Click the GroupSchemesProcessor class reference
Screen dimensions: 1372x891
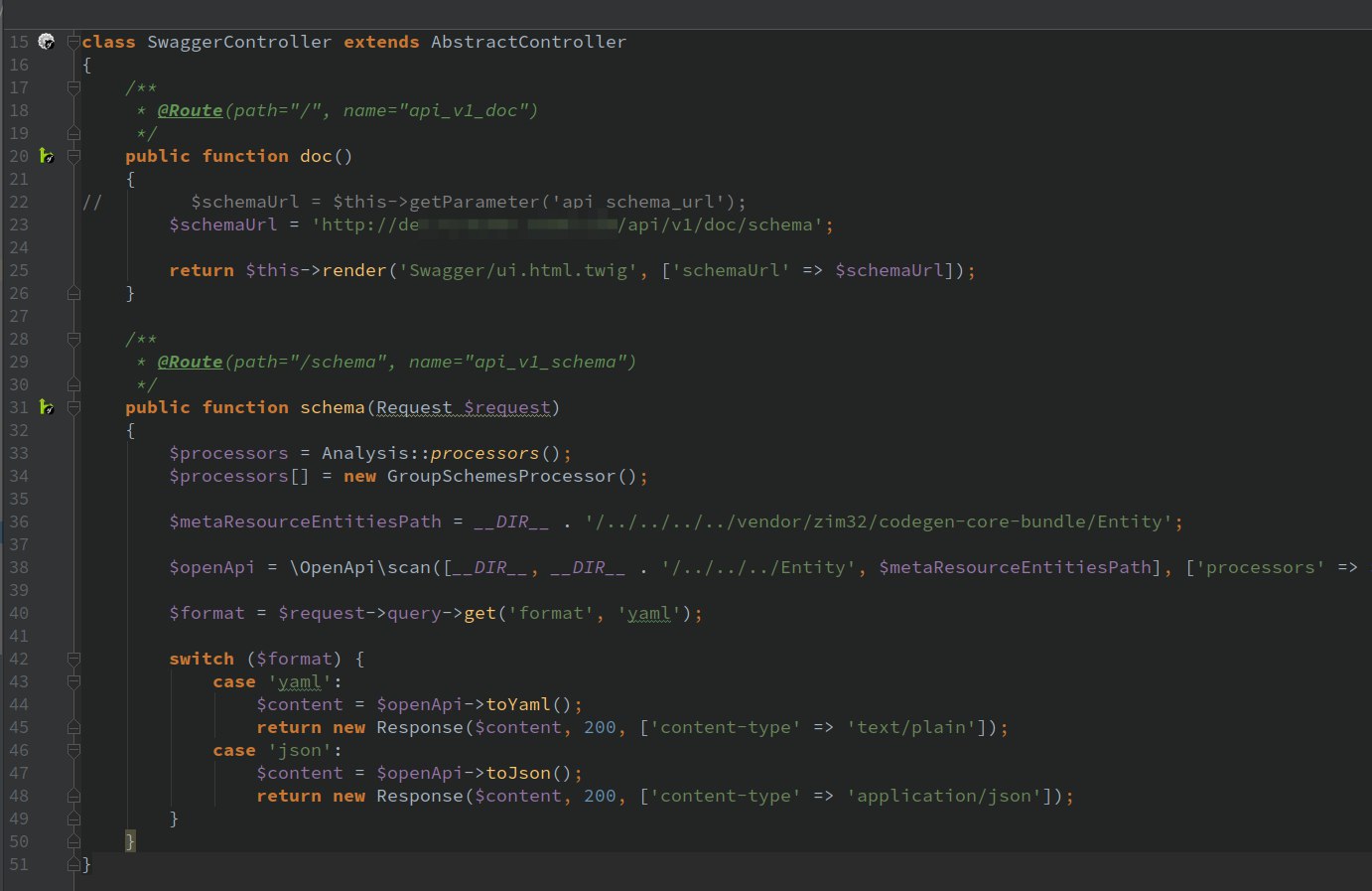[x=501, y=476]
